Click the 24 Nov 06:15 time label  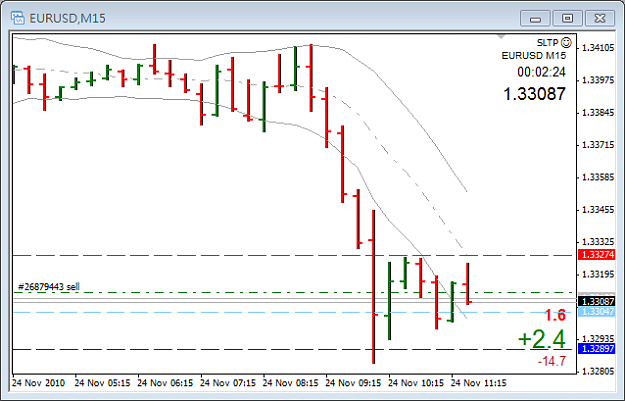[165, 383]
